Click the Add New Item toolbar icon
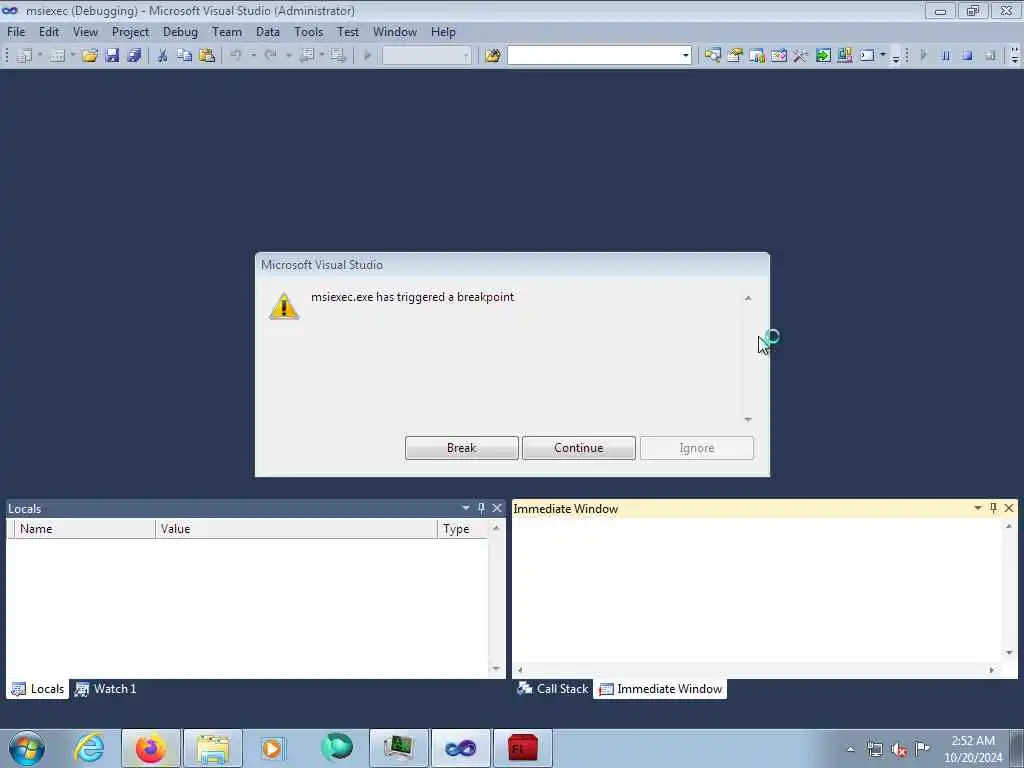1024x768 pixels. coord(57,56)
